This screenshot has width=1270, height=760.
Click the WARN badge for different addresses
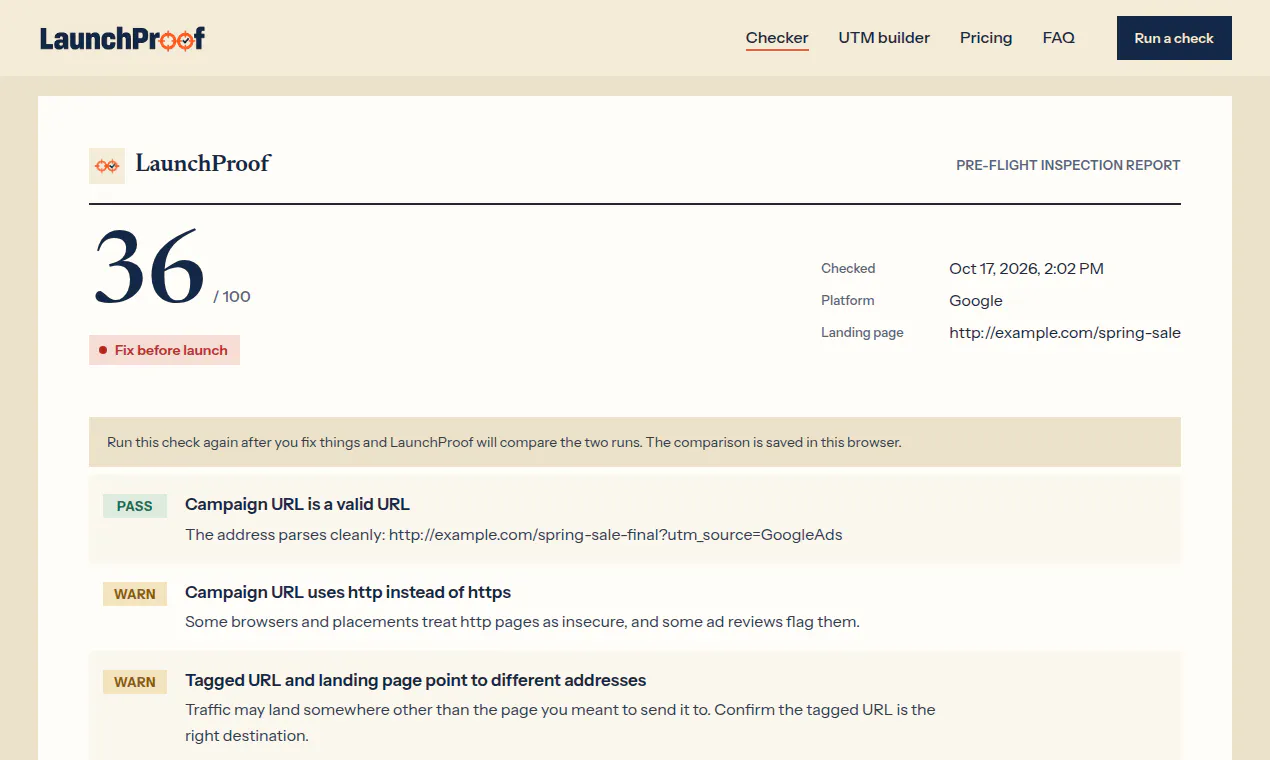pos(135,682)
